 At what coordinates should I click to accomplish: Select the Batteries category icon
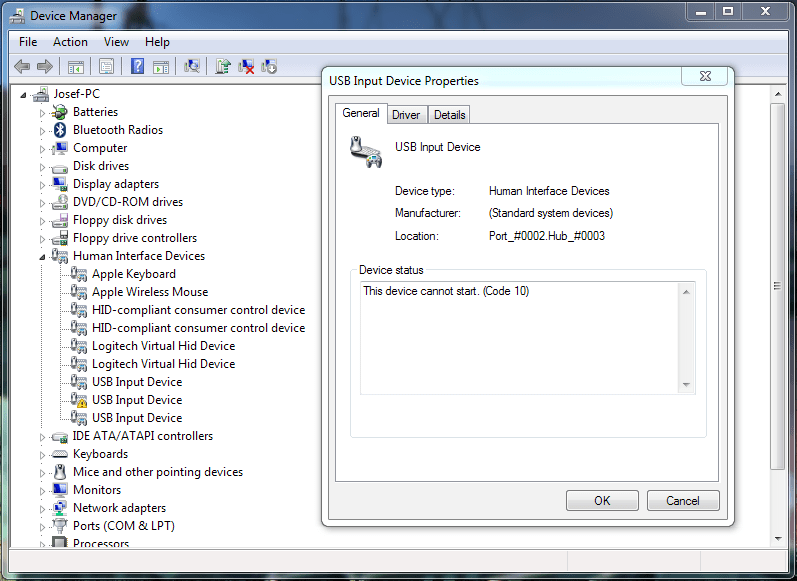click(x=60, y=112)
